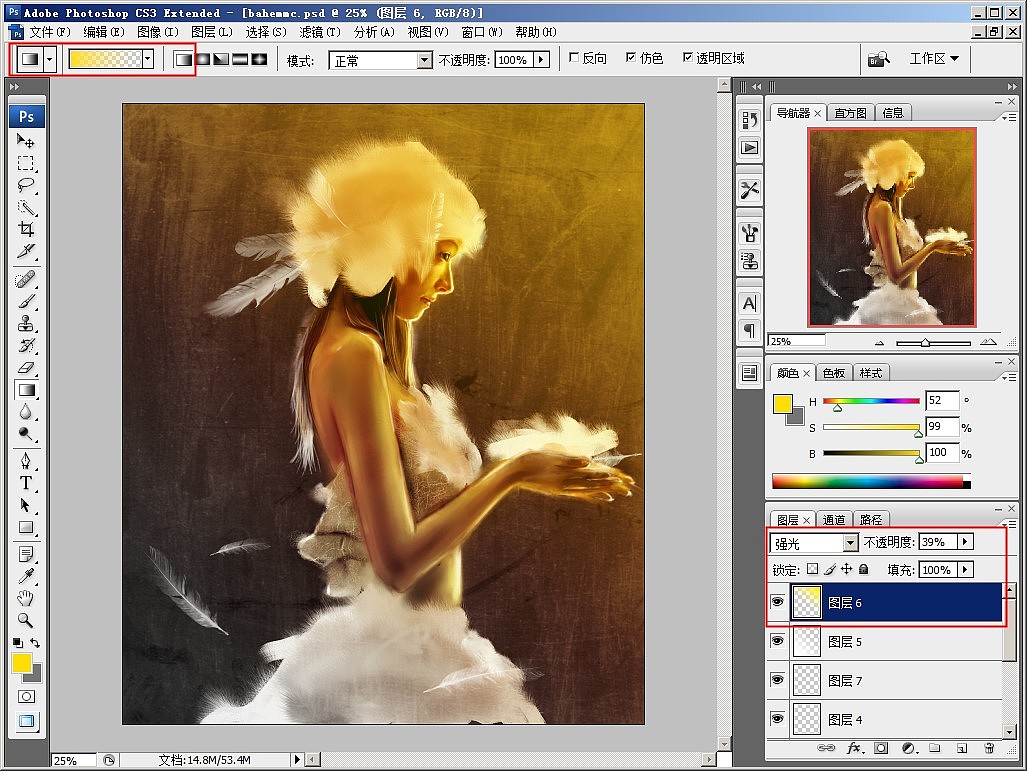The height and width of the screenshot is (771, 1027).
Task: Select the Crop tool
Action: (x=27, y=229)
